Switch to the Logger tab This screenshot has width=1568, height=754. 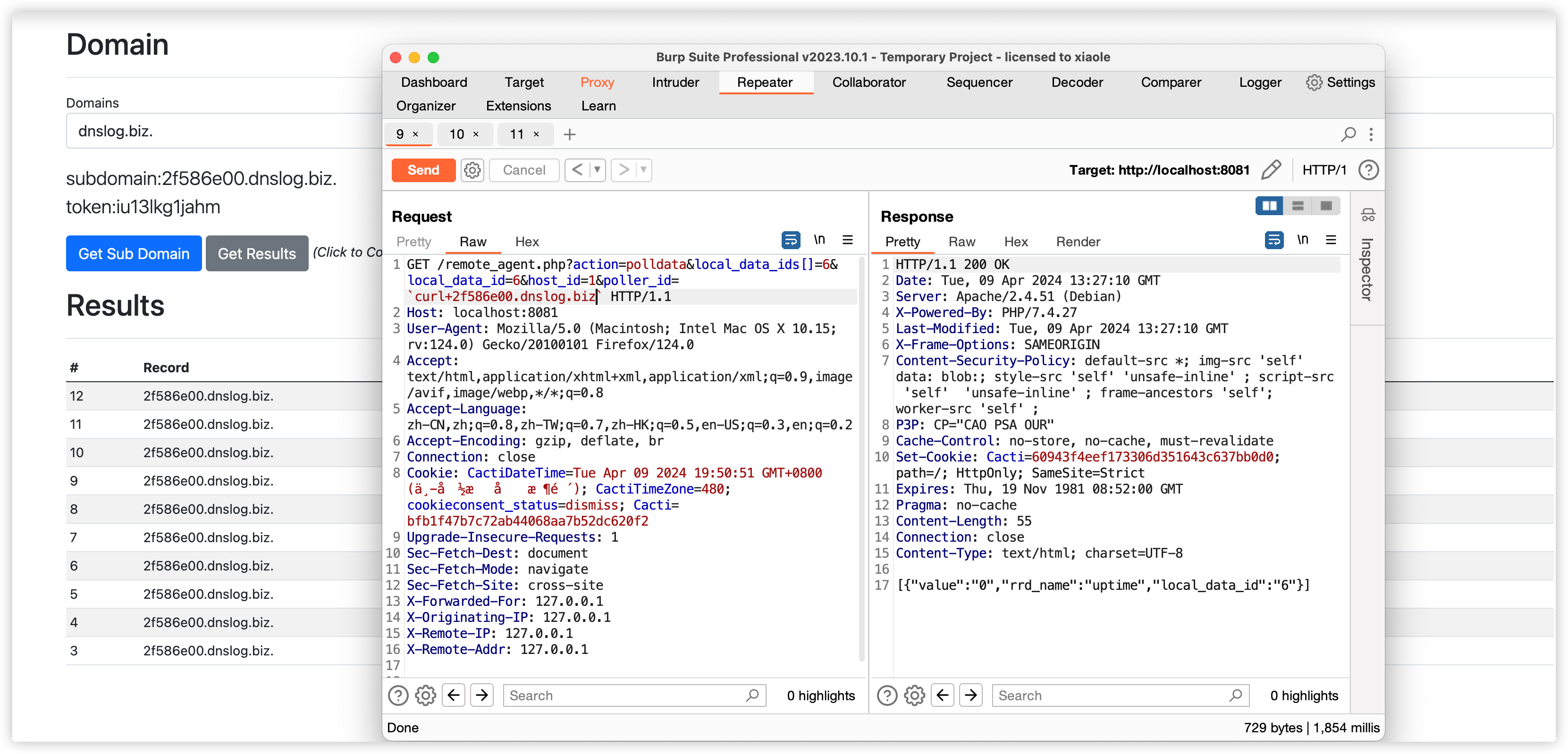click(x=1260, y=82)
